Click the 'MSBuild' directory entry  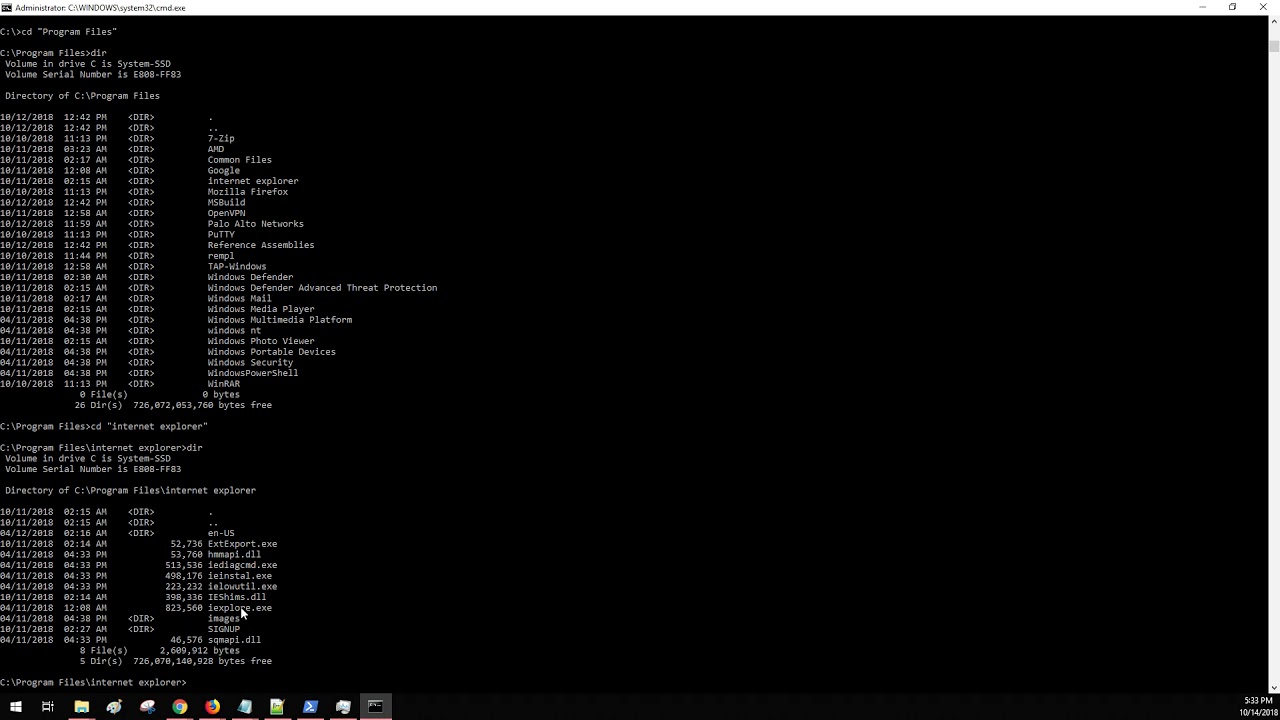click(227, 203)
